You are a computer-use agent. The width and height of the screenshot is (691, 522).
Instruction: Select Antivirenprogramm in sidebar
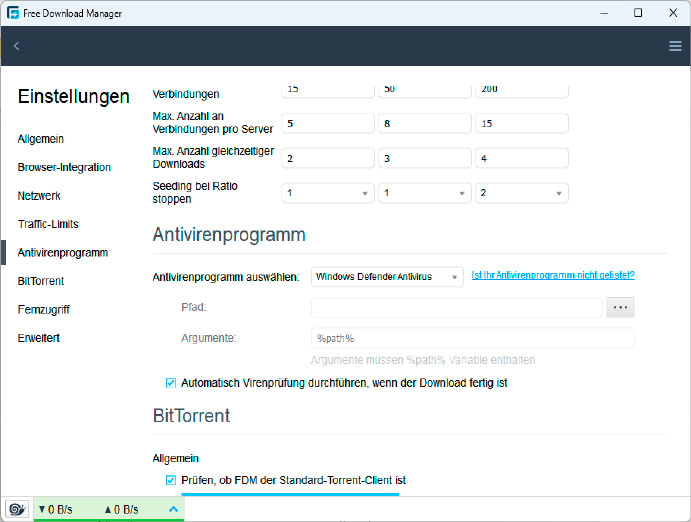point(63,252)
